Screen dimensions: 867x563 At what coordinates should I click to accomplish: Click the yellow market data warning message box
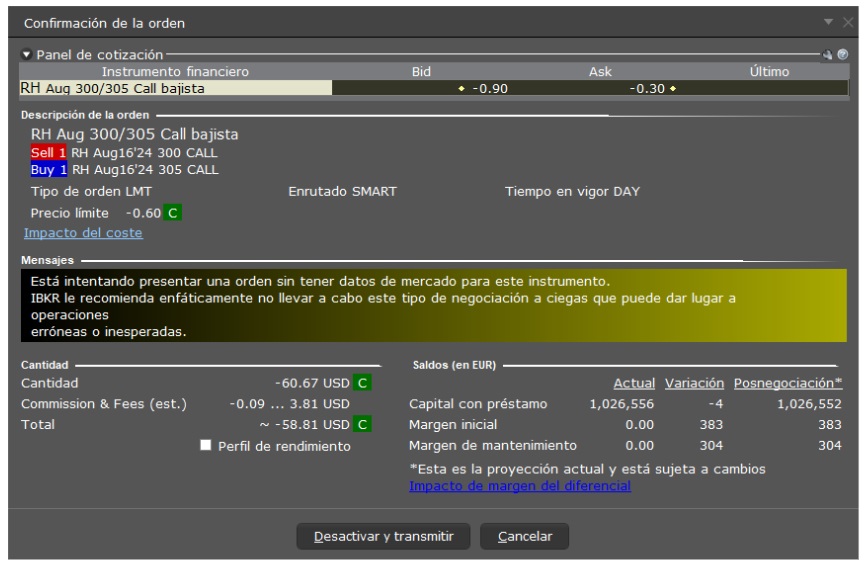[x=434, y=305]
